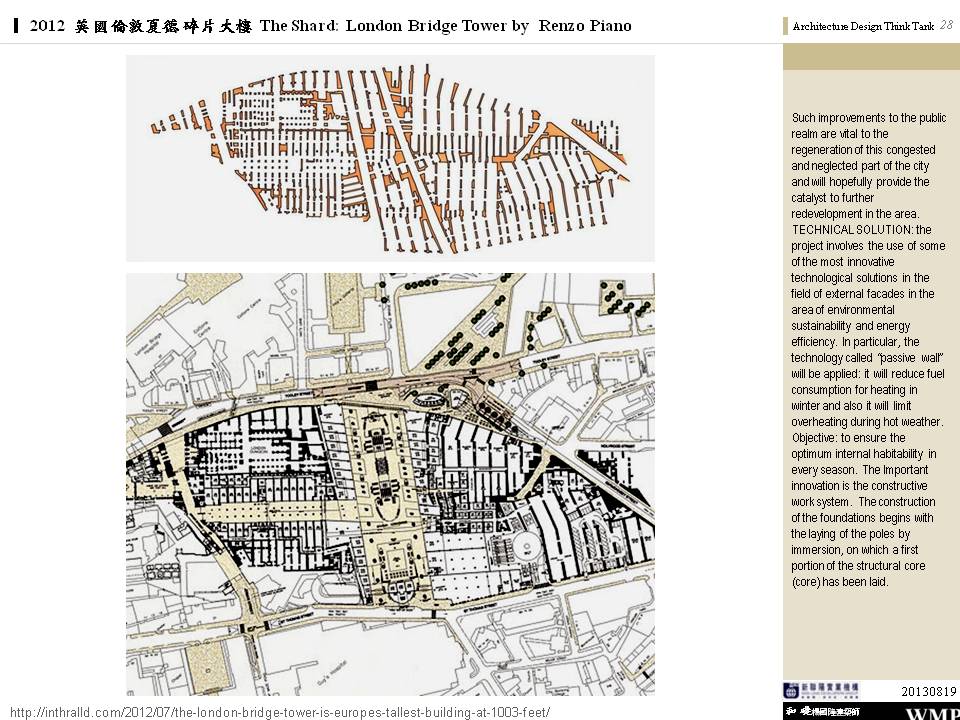The width and height of the screenshot is (960, 720).
Task: Click the 'passive wall' sentence in the sidebar
Action: tap(867, 357)
